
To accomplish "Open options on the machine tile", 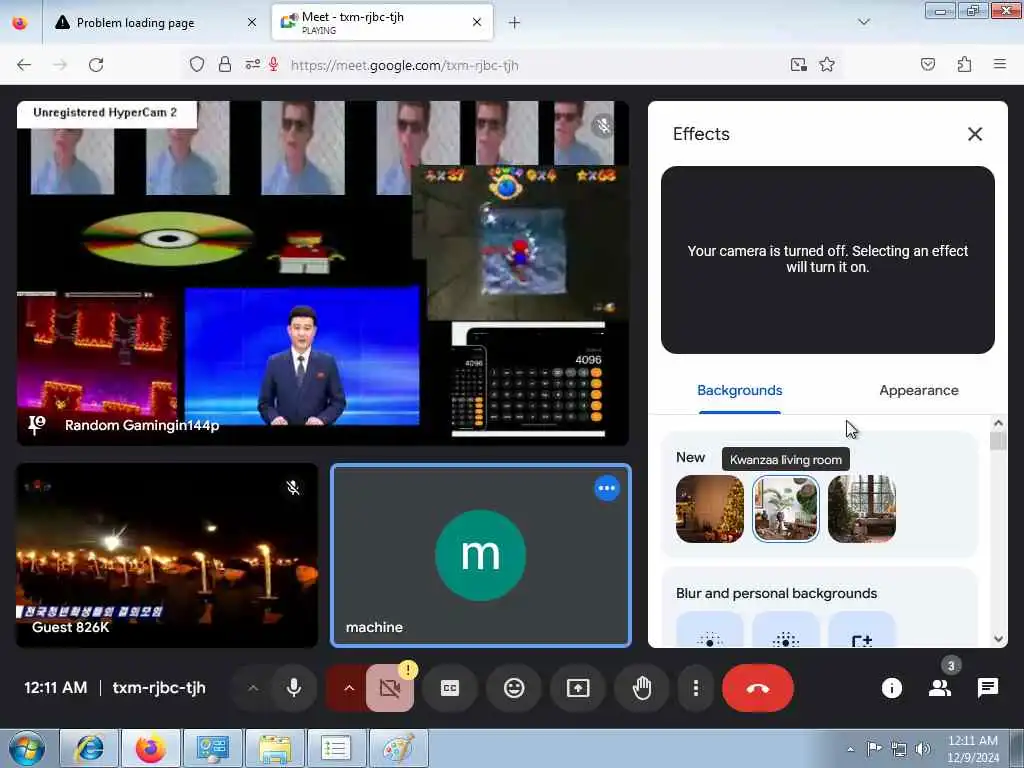I will [x=607, y=488].
